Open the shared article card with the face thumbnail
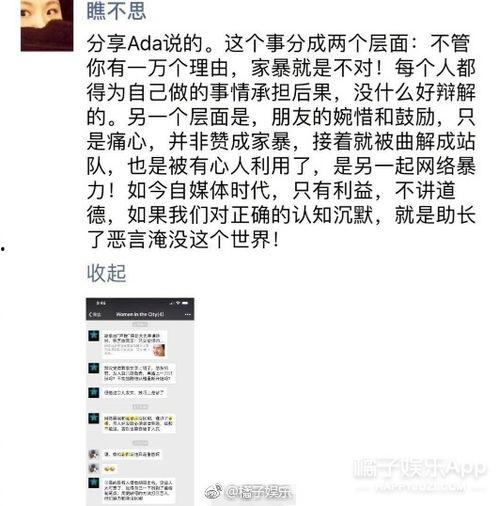Viewport: 499px width, 506px height. [135, 344]
